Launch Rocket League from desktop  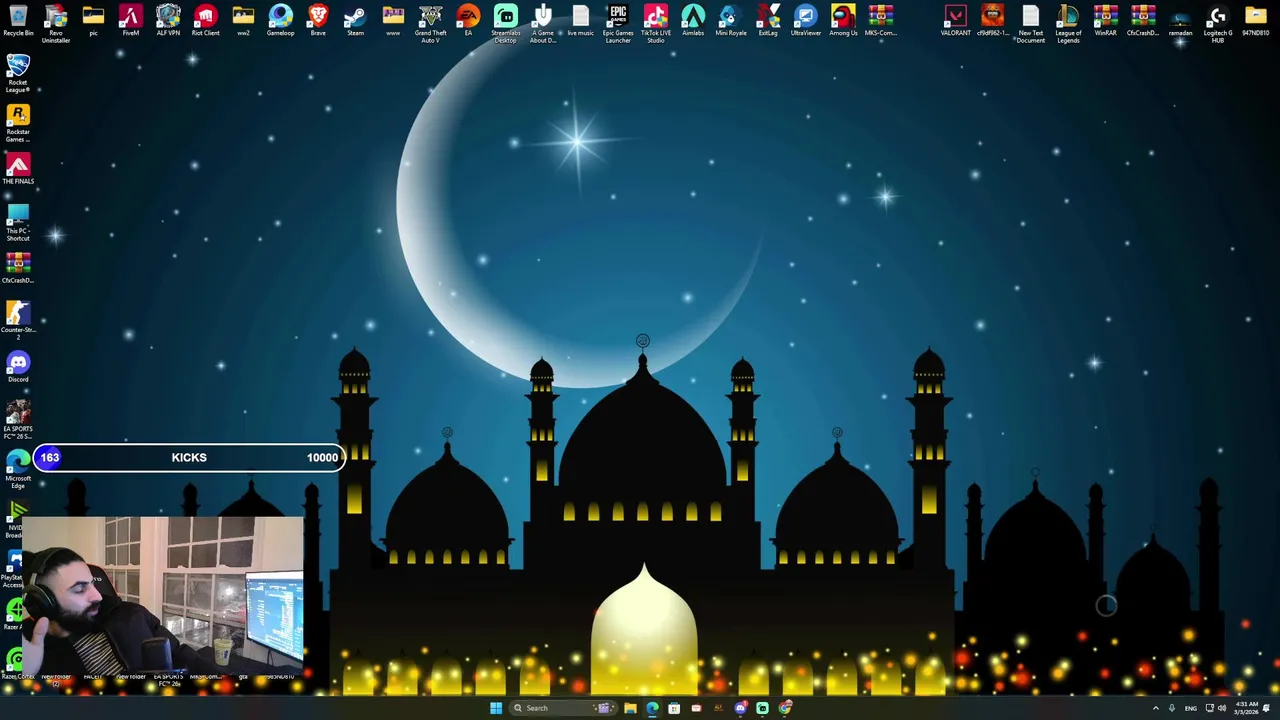[18, 73]
